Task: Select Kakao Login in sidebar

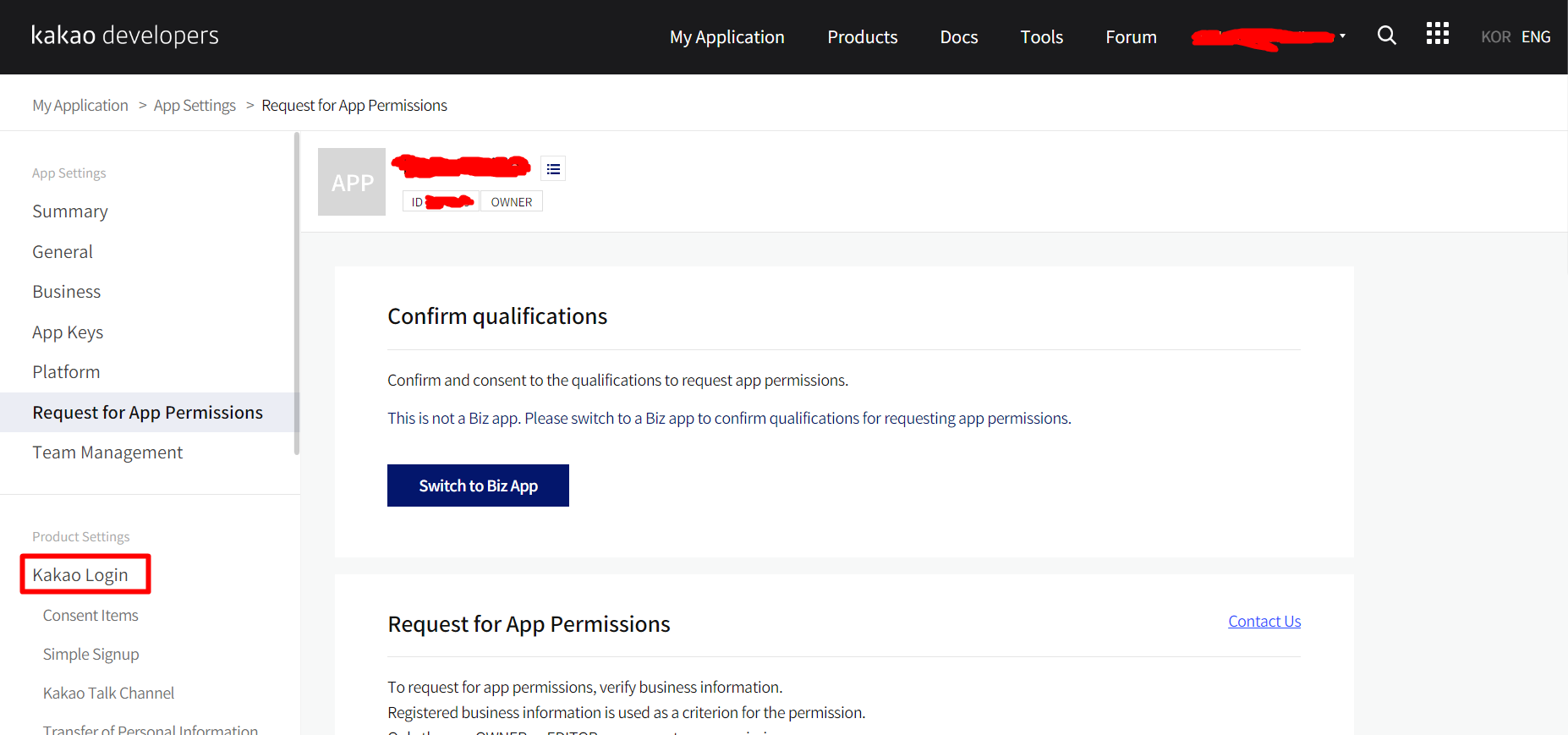Action: (80, 575)
